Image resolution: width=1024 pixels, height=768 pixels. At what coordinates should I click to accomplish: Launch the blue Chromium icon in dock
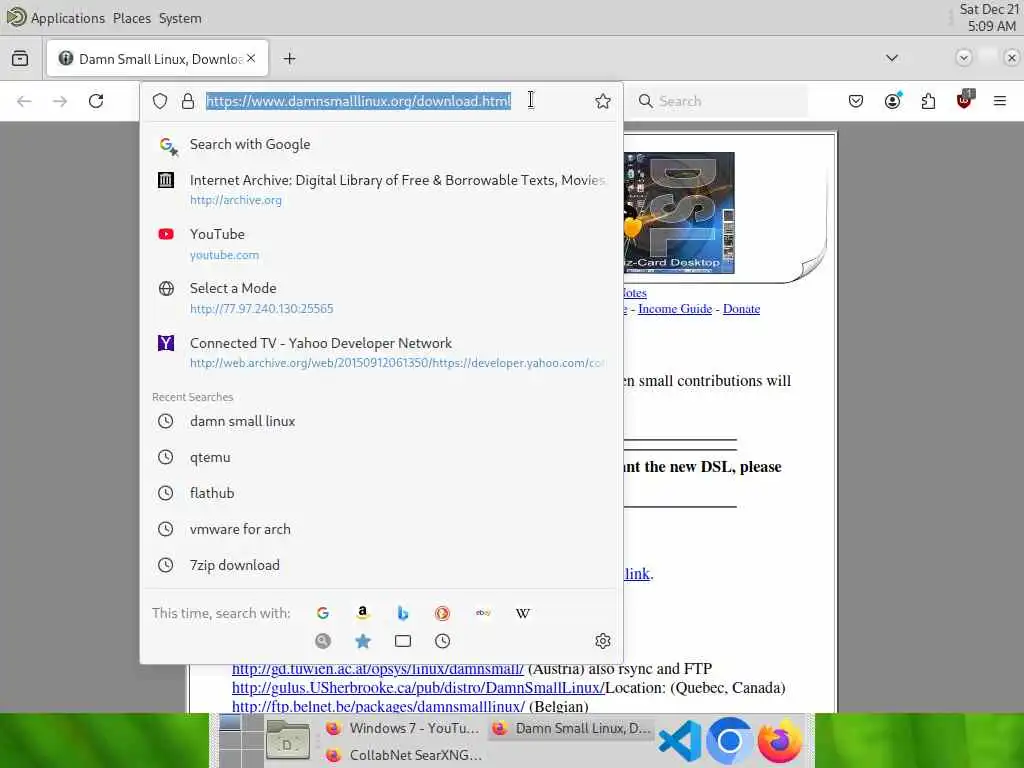pos(729,741)
